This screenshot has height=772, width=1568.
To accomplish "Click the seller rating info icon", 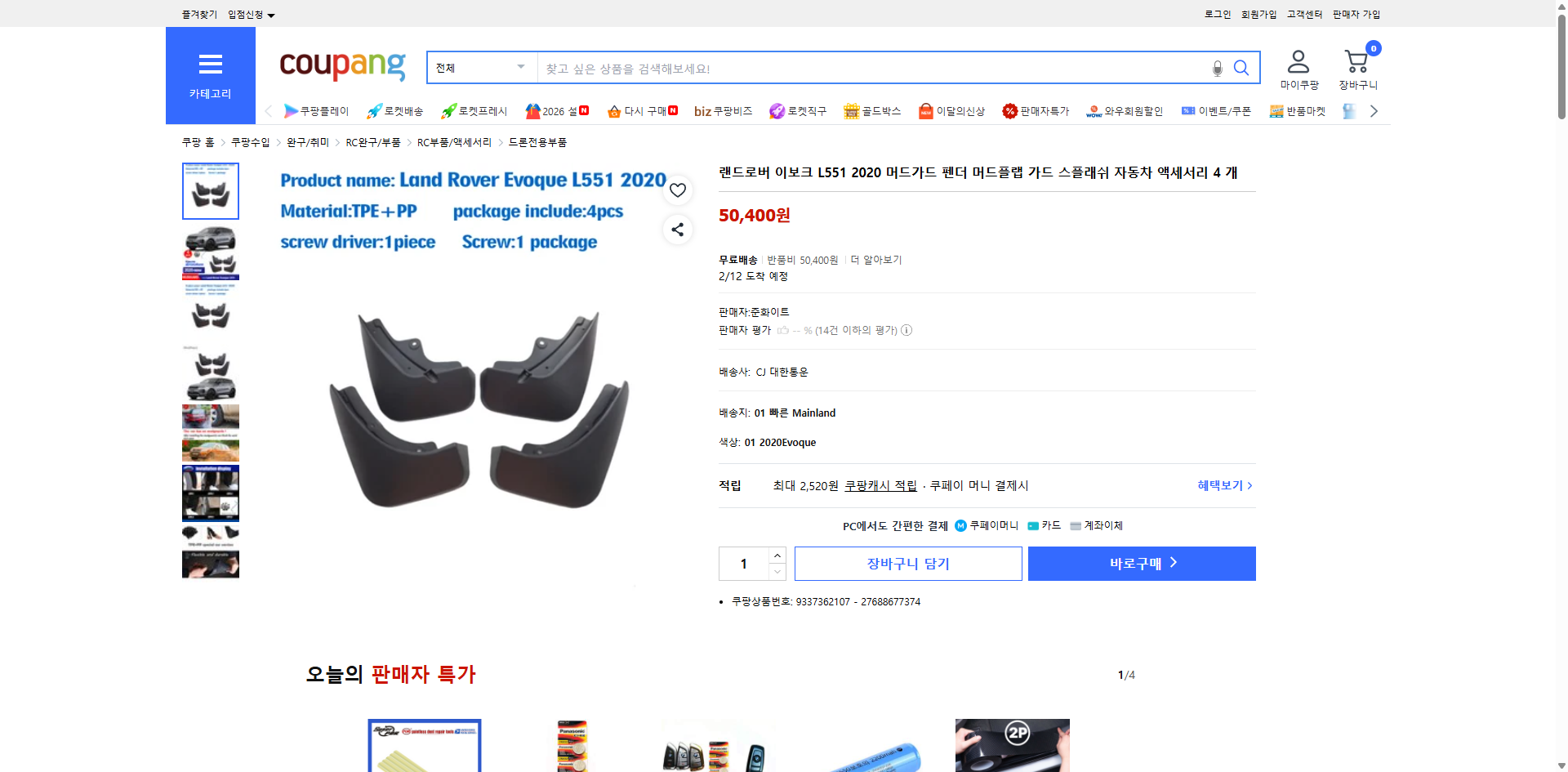I will tap(906, 330).
